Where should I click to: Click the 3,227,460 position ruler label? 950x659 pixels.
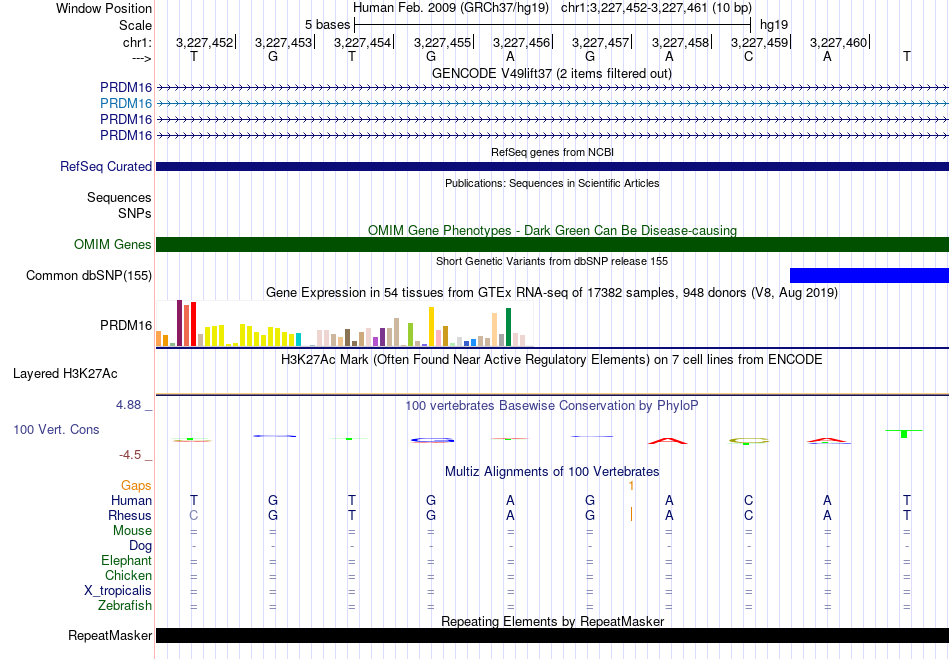click(839, 42)
